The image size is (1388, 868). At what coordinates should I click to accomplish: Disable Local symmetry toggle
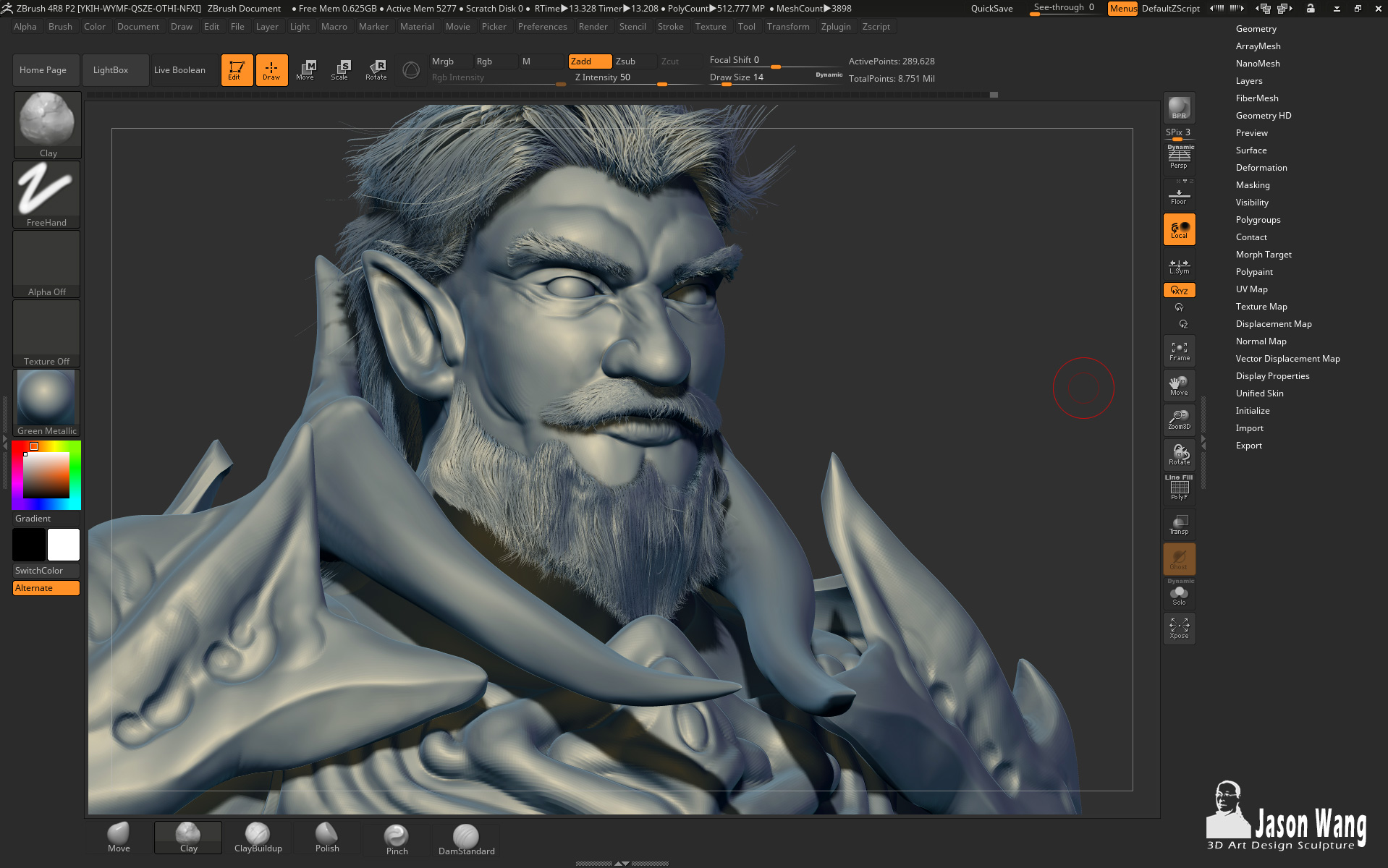(x=1179, y=229)
